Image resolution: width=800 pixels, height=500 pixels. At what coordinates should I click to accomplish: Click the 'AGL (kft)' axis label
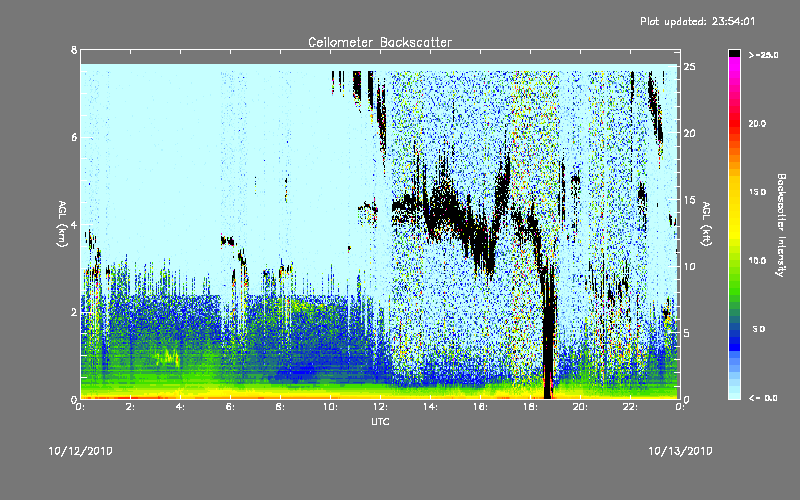click(x=706, y=224)
